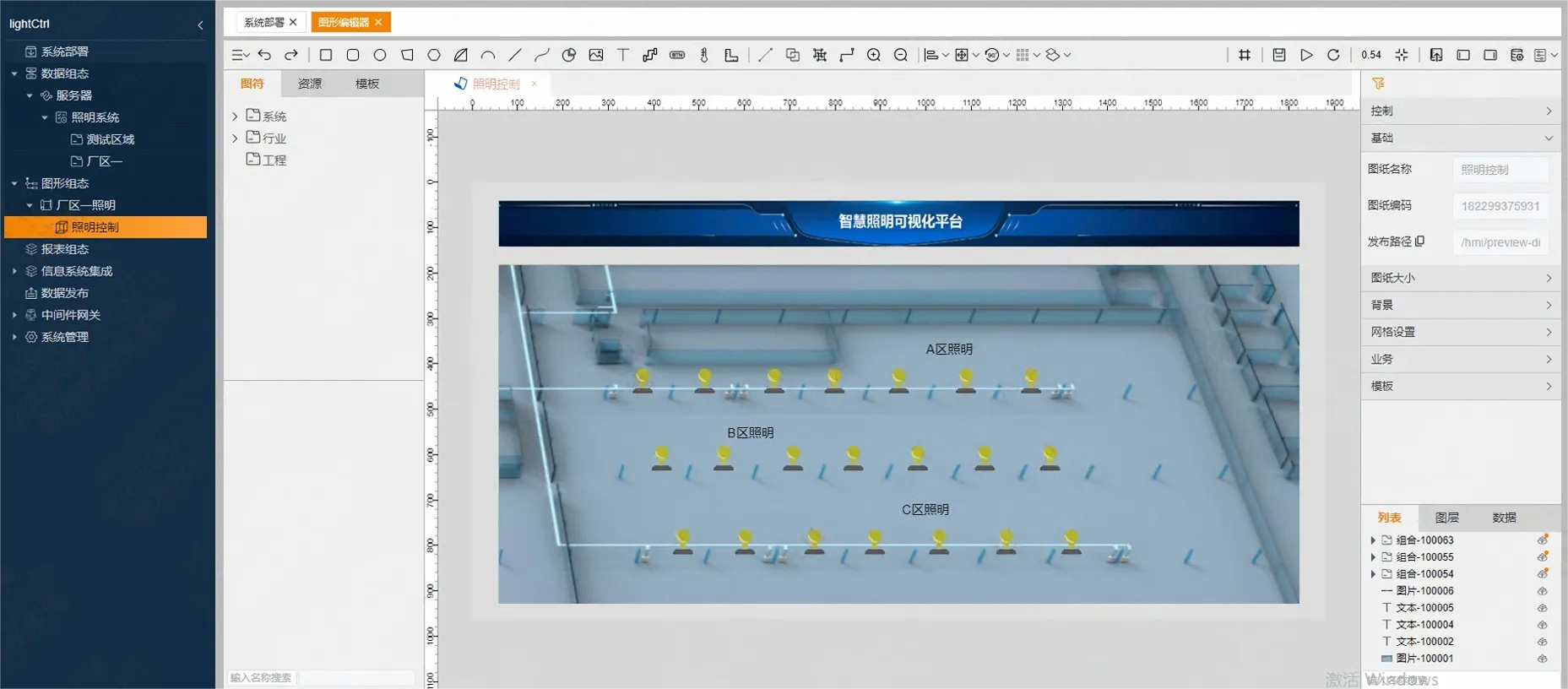Open the alignment dropdown in the toolbar
The height and width of the screenshot is (689, 1568).
[936, 55]
